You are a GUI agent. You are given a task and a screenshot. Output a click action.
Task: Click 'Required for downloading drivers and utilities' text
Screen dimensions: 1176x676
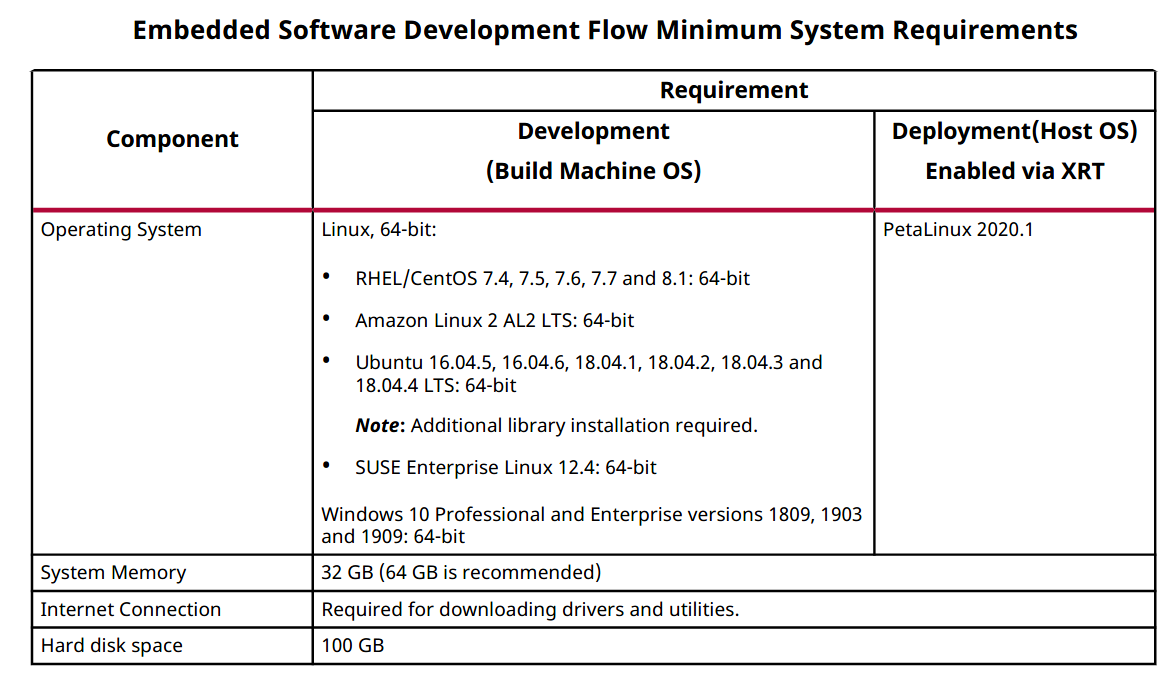pos(530,610)
